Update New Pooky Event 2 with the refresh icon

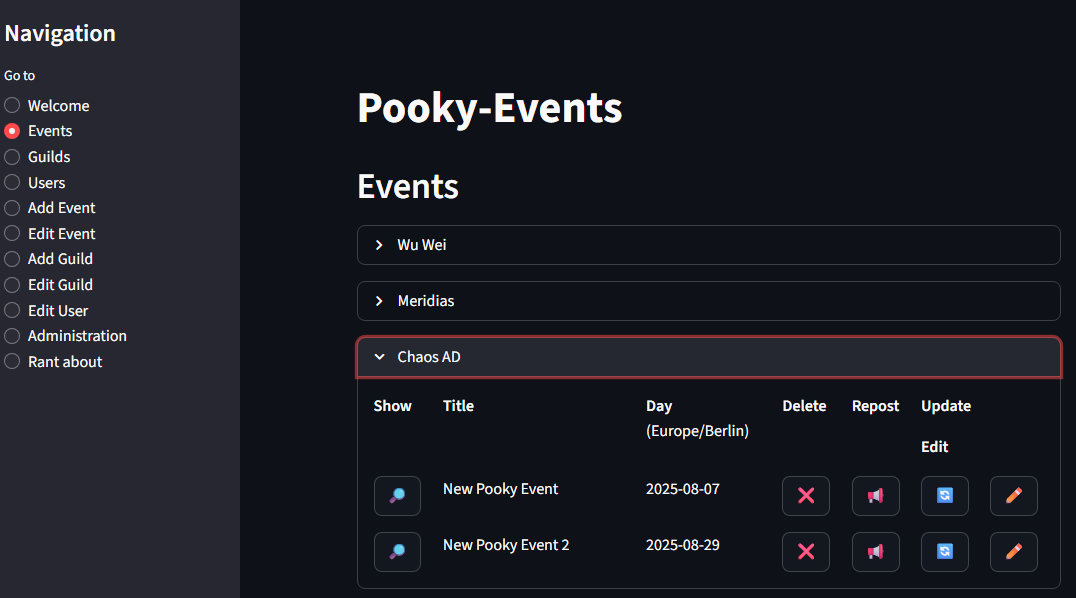coord(944,552)
